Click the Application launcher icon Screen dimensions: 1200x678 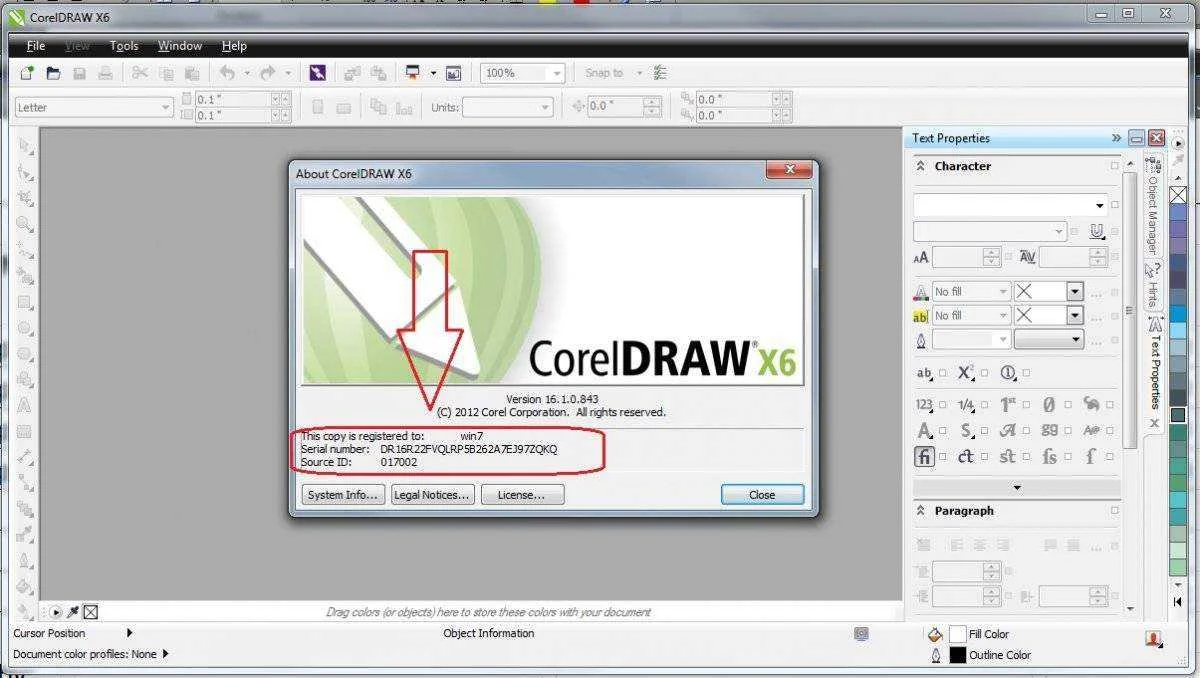coord(412,73)
